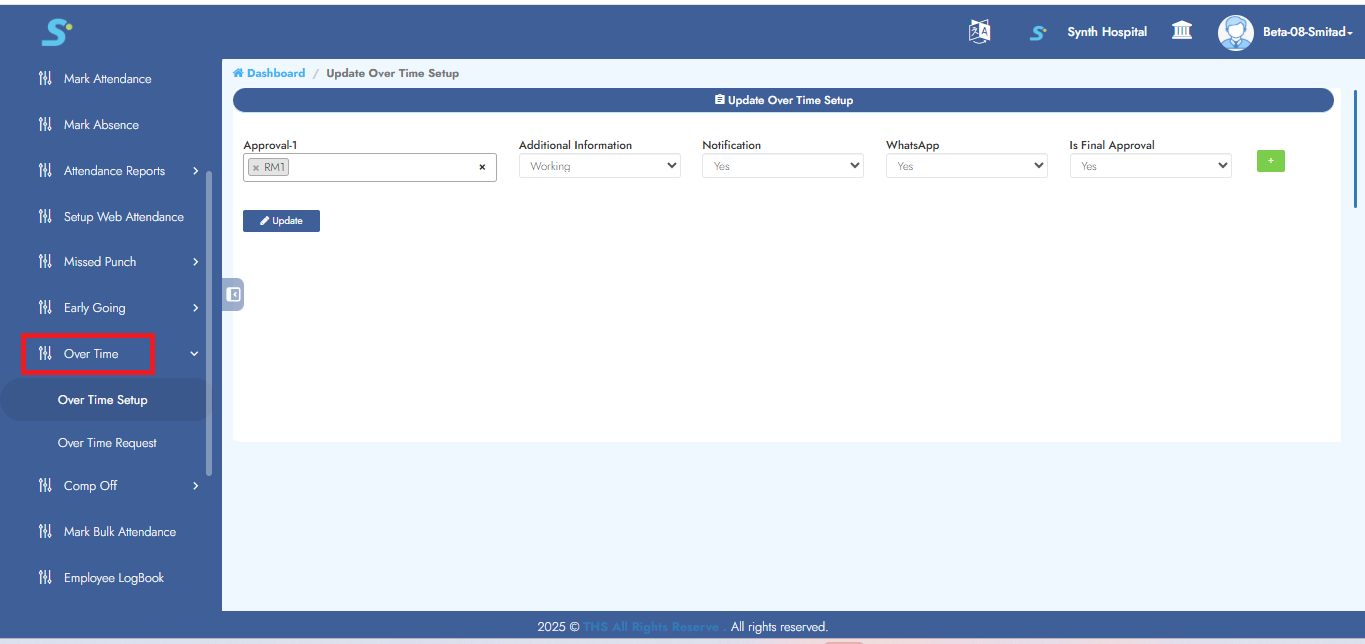Open the WhatsApp dropdown
The image size is (1365, 644).
point(966,167)
